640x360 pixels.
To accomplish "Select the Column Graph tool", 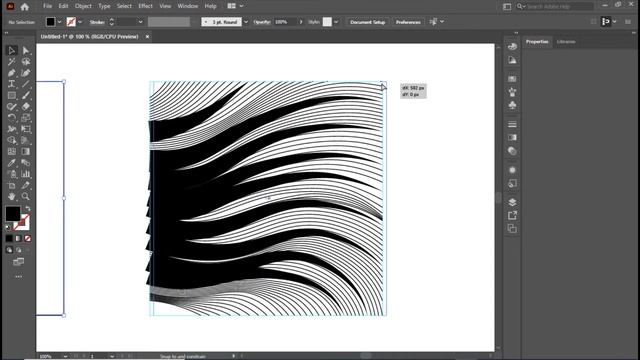I will pyautogui.click(x=26, y=174).
